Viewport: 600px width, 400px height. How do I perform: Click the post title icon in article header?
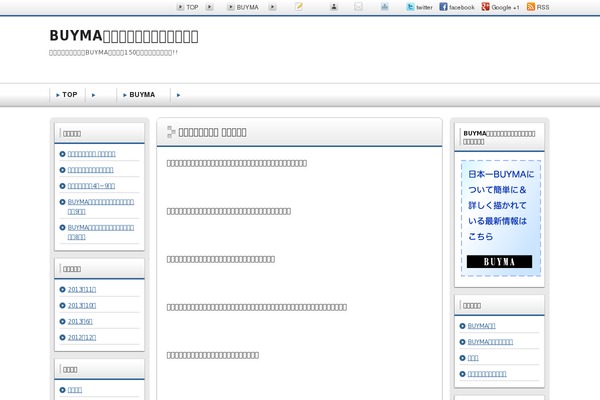point(171,132)
